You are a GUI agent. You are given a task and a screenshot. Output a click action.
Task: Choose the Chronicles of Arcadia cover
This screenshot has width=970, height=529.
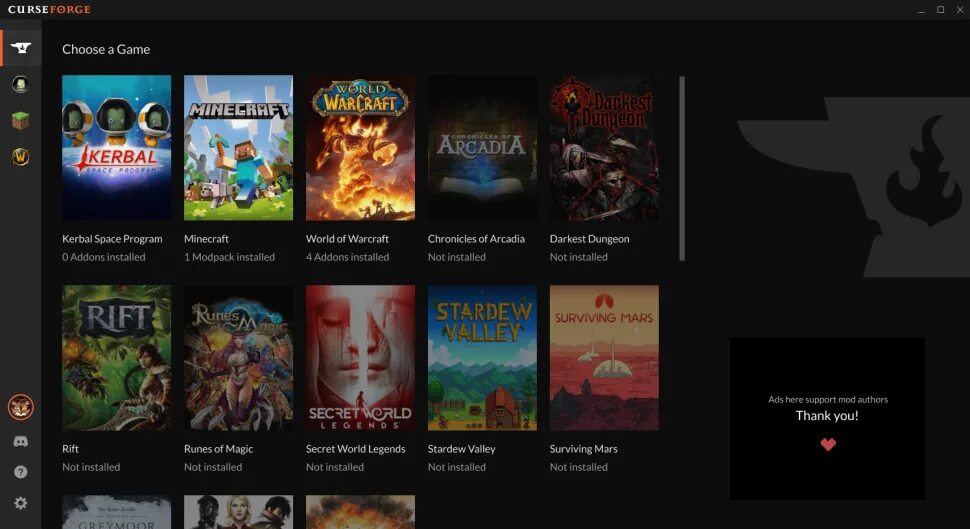coord(482,148)
